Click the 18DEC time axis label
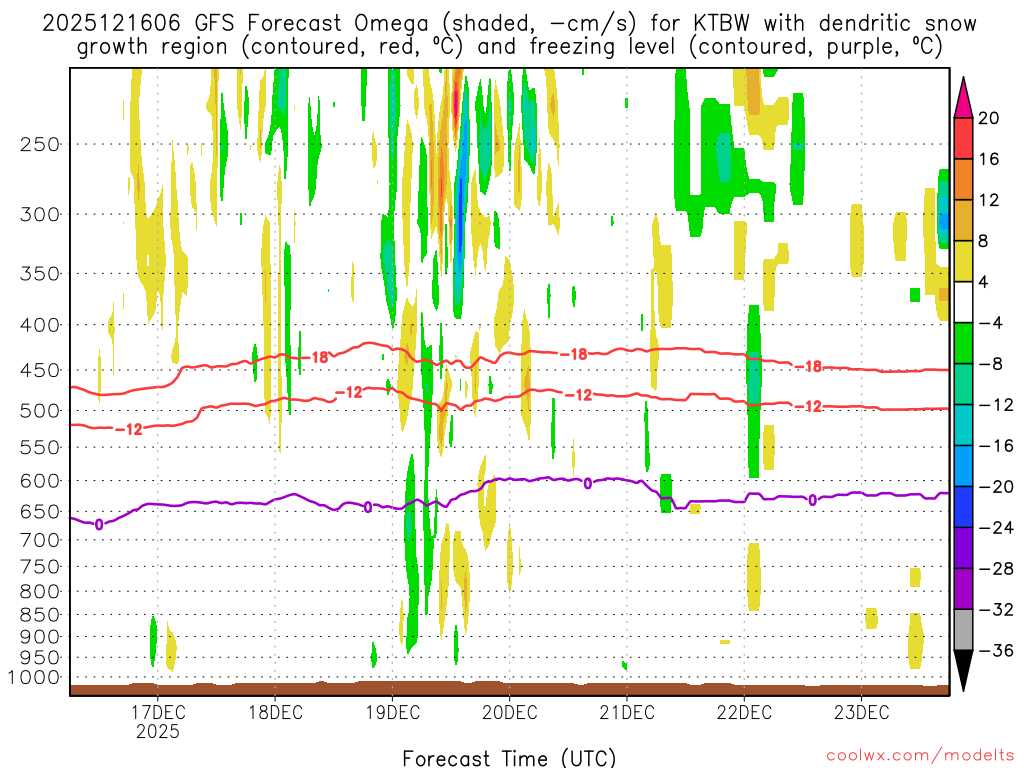This screenshot has width=1024, height=768. pyautogui.click(x=276, y=712)
